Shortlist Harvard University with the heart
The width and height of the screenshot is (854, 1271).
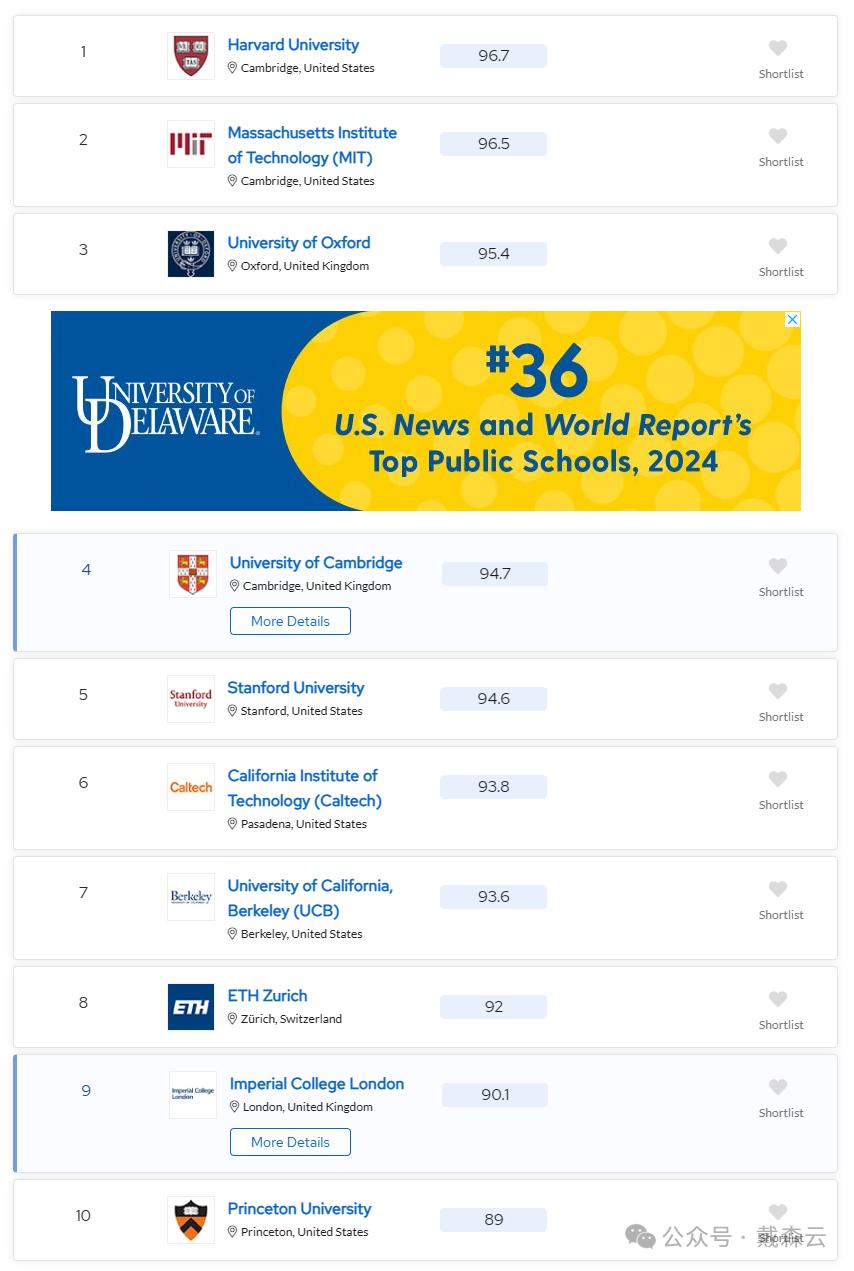(778, 48)
